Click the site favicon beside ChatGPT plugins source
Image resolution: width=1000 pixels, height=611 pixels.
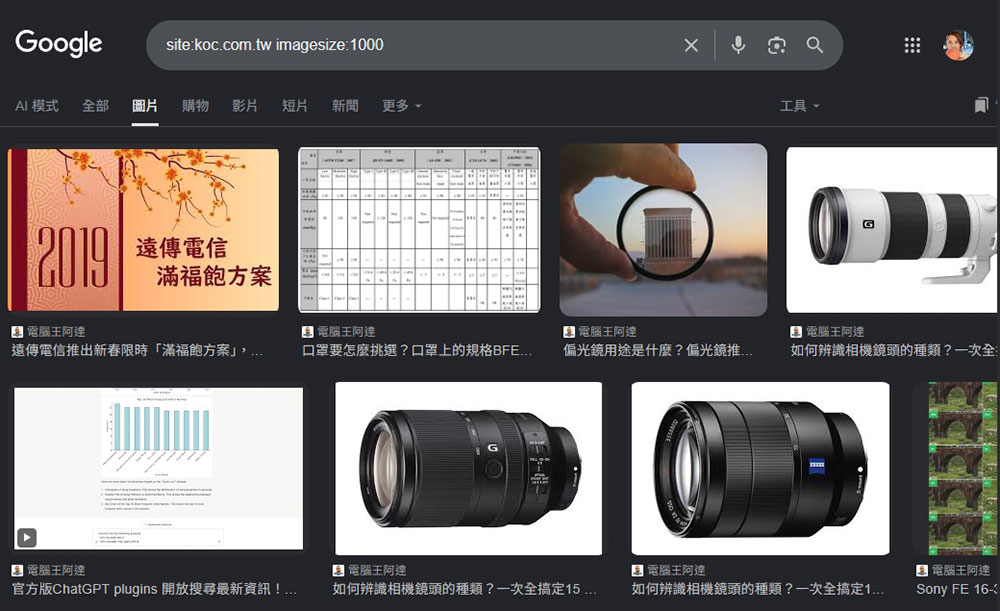click(x=17, y=570)
